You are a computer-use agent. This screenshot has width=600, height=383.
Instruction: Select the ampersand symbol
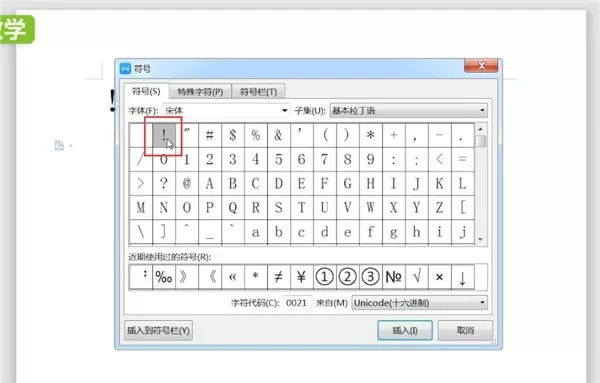[279, 135]
